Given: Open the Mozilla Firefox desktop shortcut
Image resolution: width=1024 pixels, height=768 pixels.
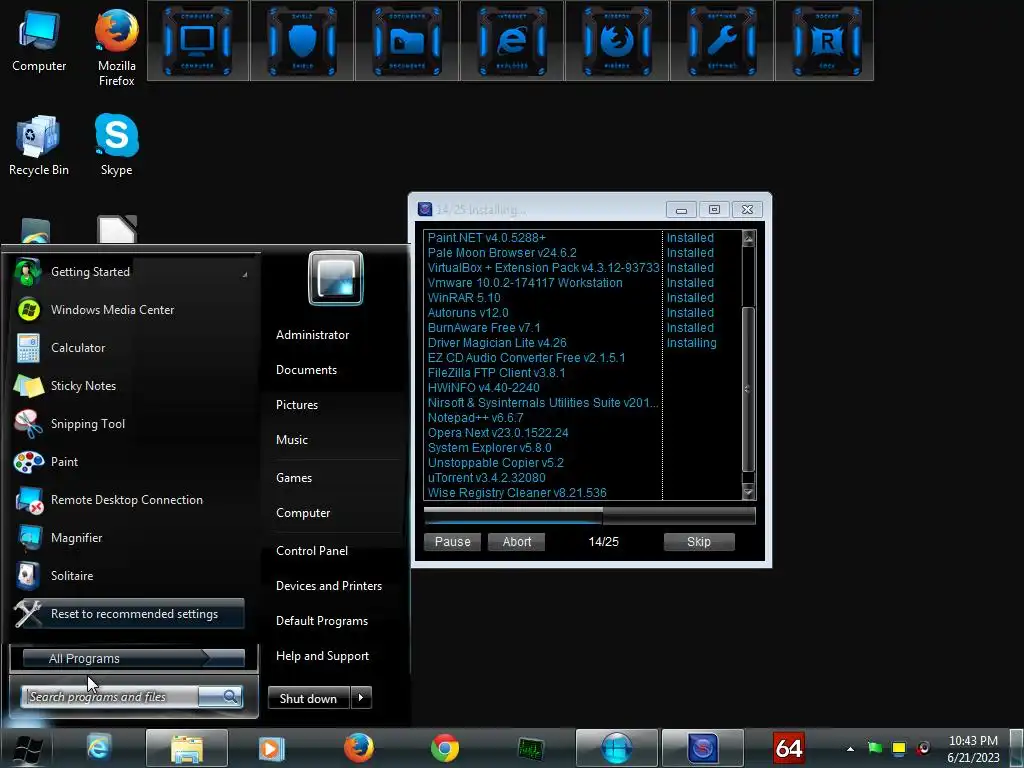Looking at the screenshot, I should (116, 47).
